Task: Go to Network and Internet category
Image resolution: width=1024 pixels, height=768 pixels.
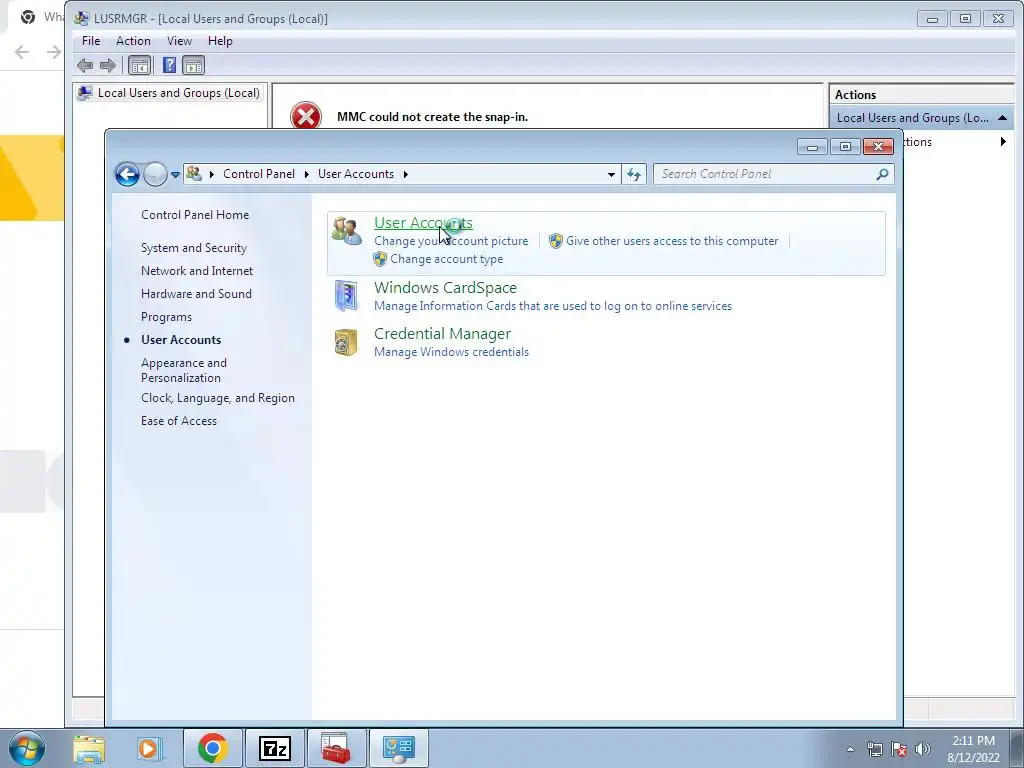Action: pos(197,270)
